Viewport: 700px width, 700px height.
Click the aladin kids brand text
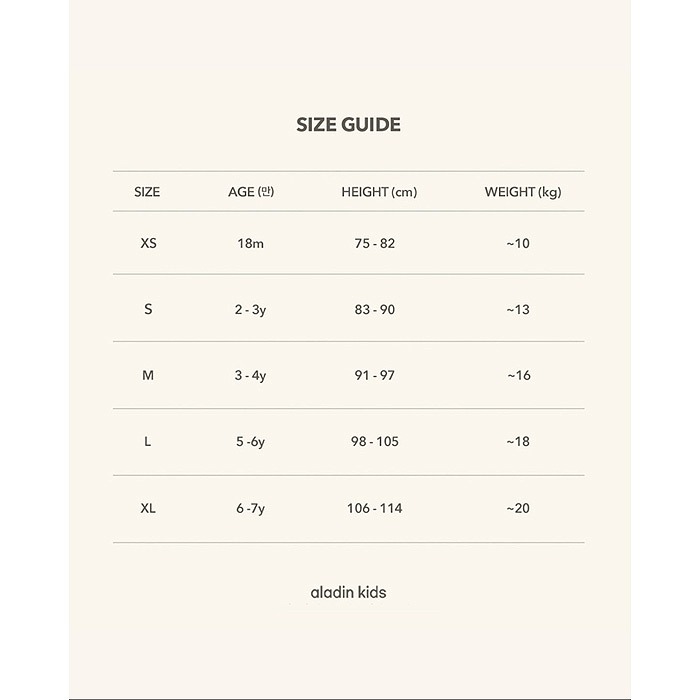348,592
